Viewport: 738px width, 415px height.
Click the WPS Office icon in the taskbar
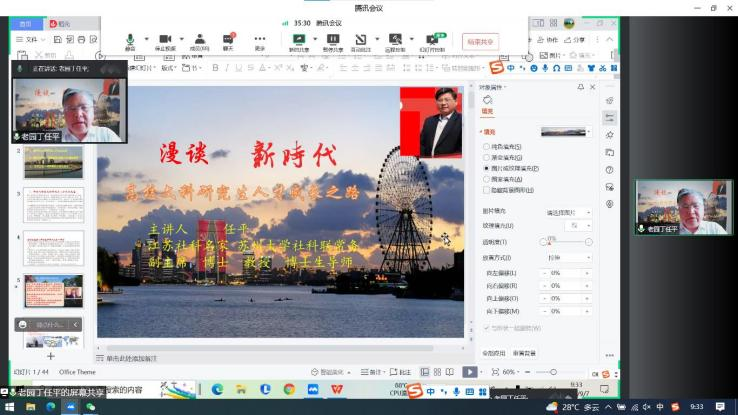(337, 389)
